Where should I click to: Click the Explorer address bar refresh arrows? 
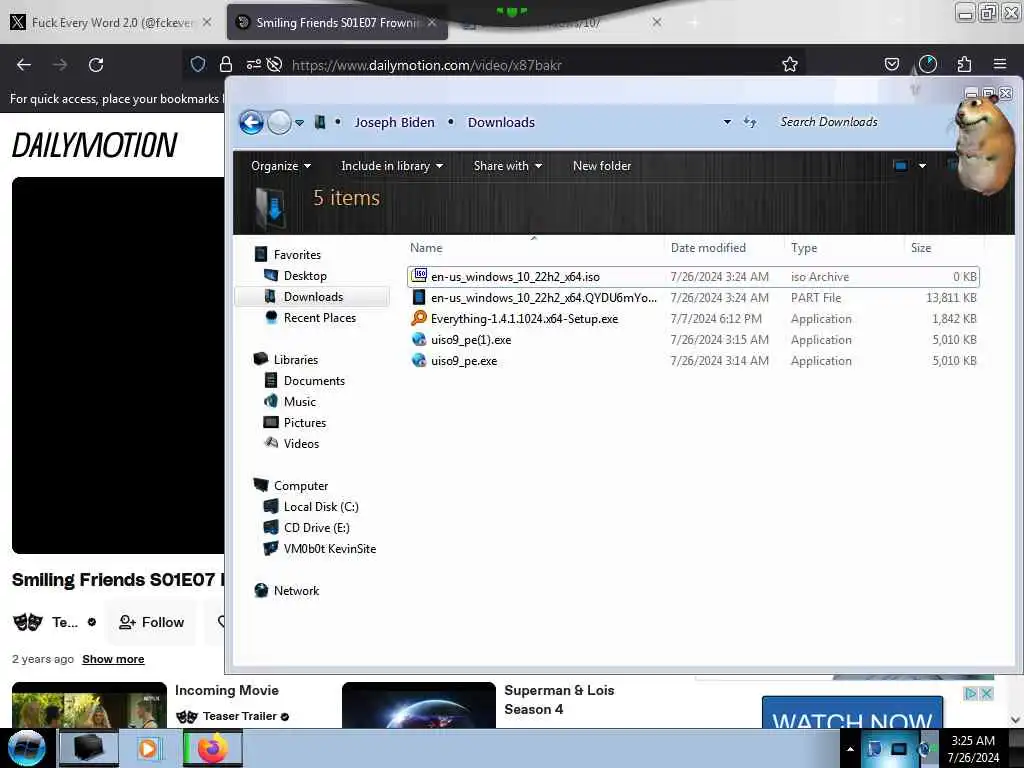pos(750,122)
